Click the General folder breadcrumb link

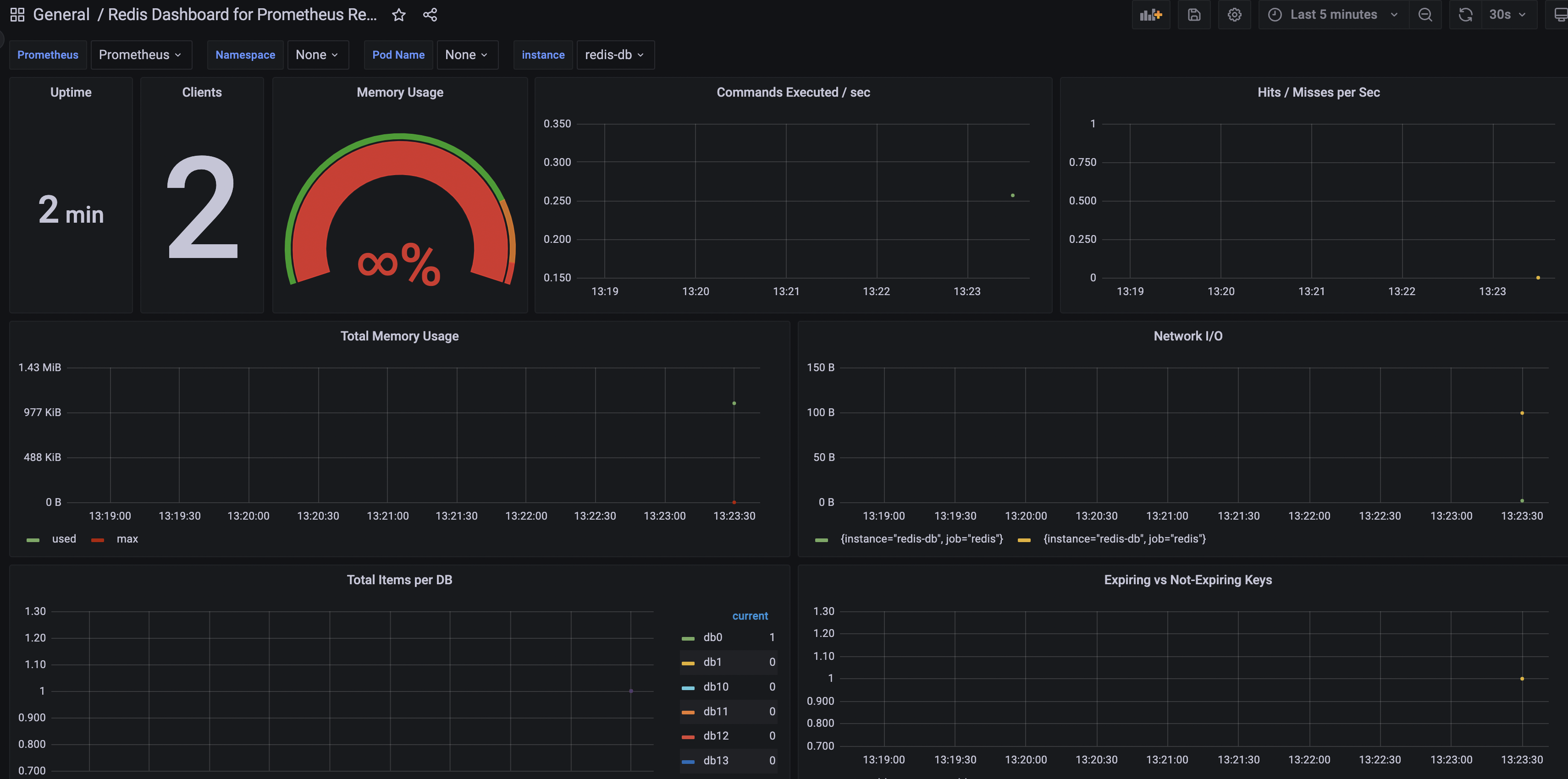pyautogui.click(x=61, y=15)
